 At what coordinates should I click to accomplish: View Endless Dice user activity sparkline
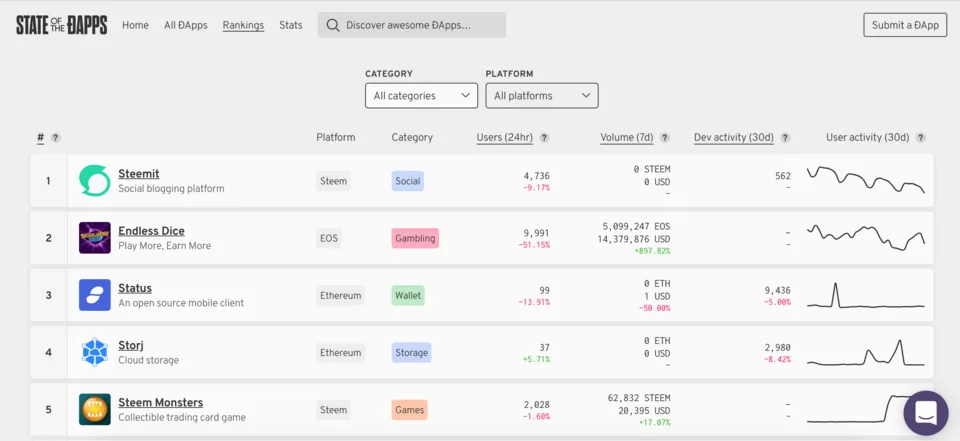(866, 238)
